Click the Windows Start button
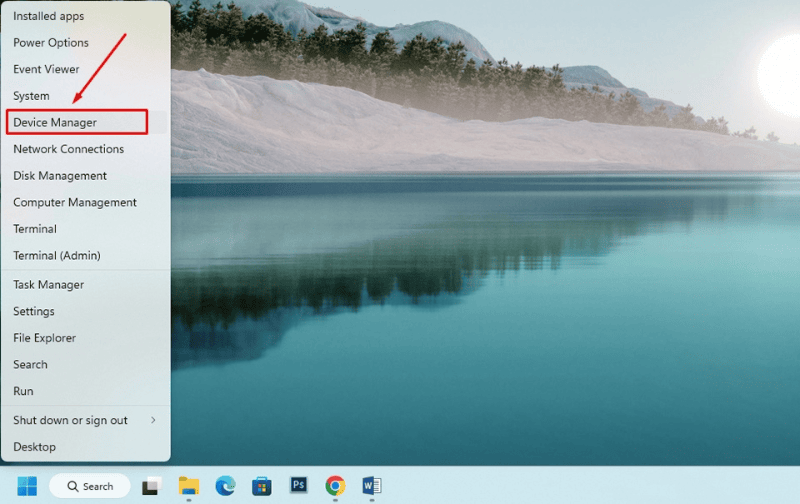Image resolution: width=800 pixels, height=504 pixels. 26,486
